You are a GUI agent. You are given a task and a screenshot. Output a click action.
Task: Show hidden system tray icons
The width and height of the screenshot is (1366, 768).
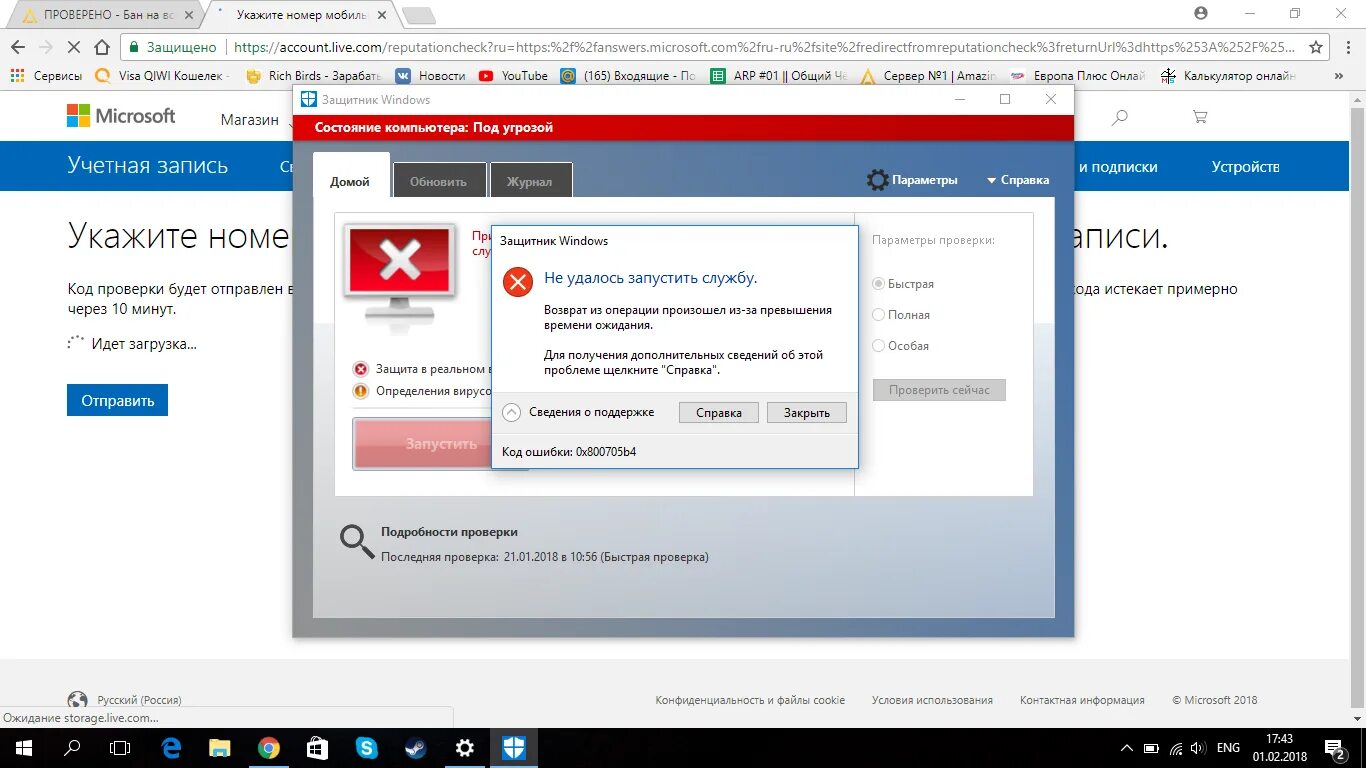pyautogui.click(x=1127, y=748)
